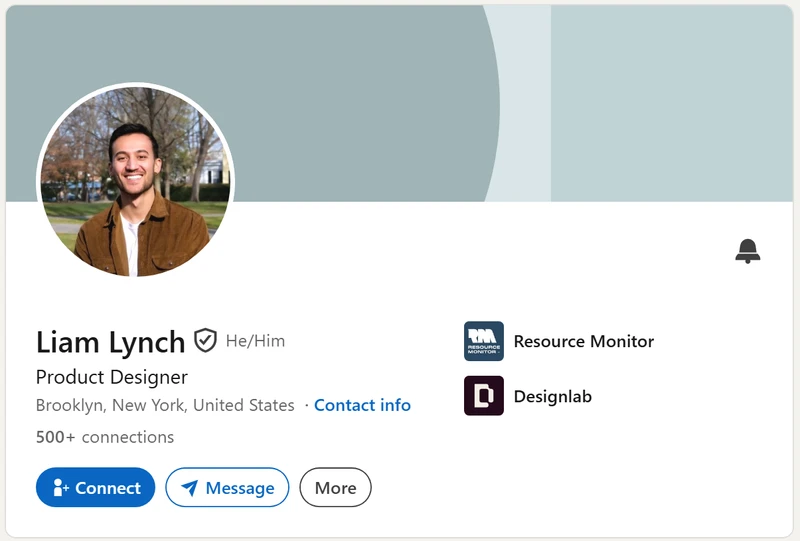The height and width of the screenshot is (541, 800).
Task: Open the More options menu
Action: click(x=335, y=487)
